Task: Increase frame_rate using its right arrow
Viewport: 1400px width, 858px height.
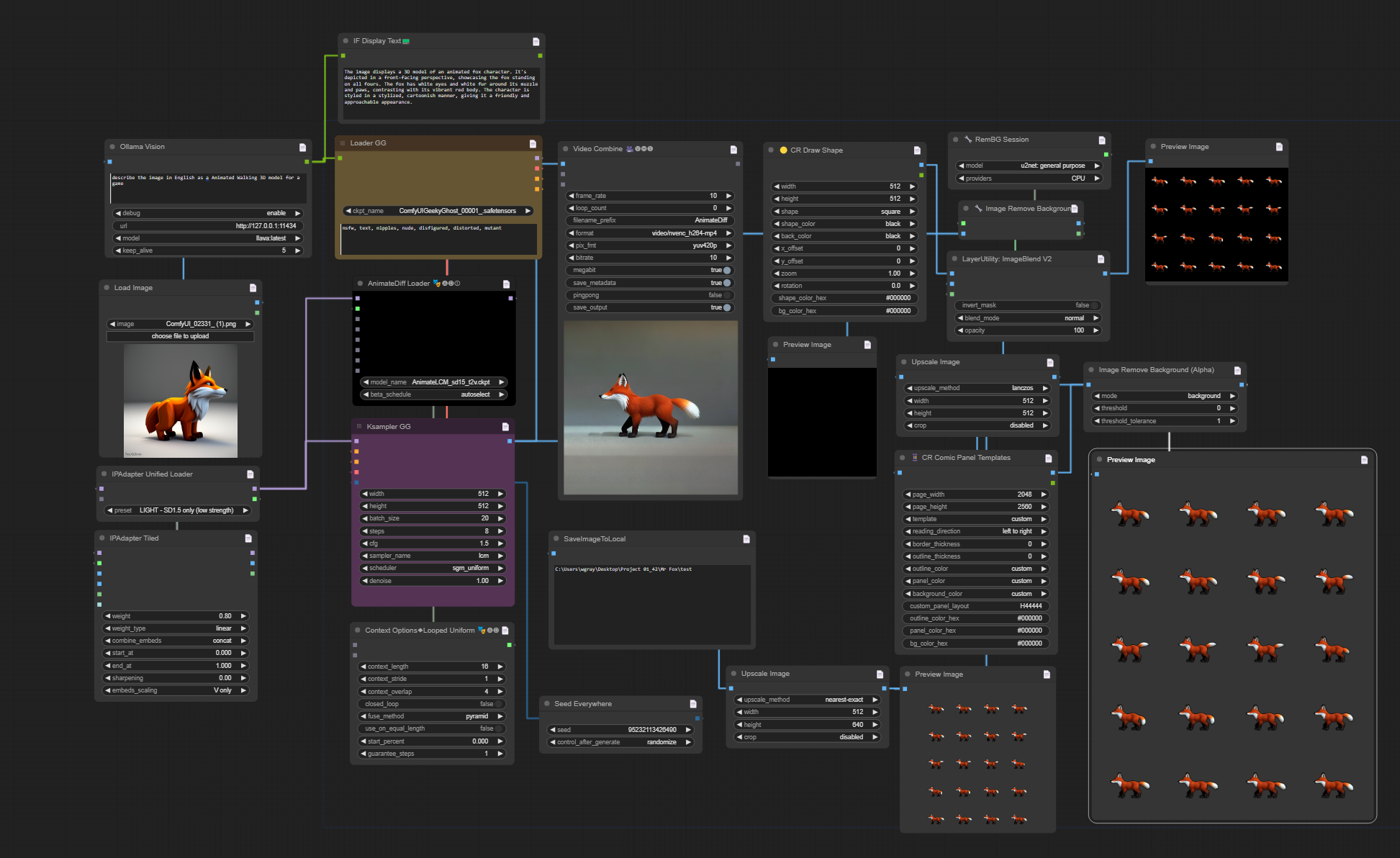Action: [728, 196]
